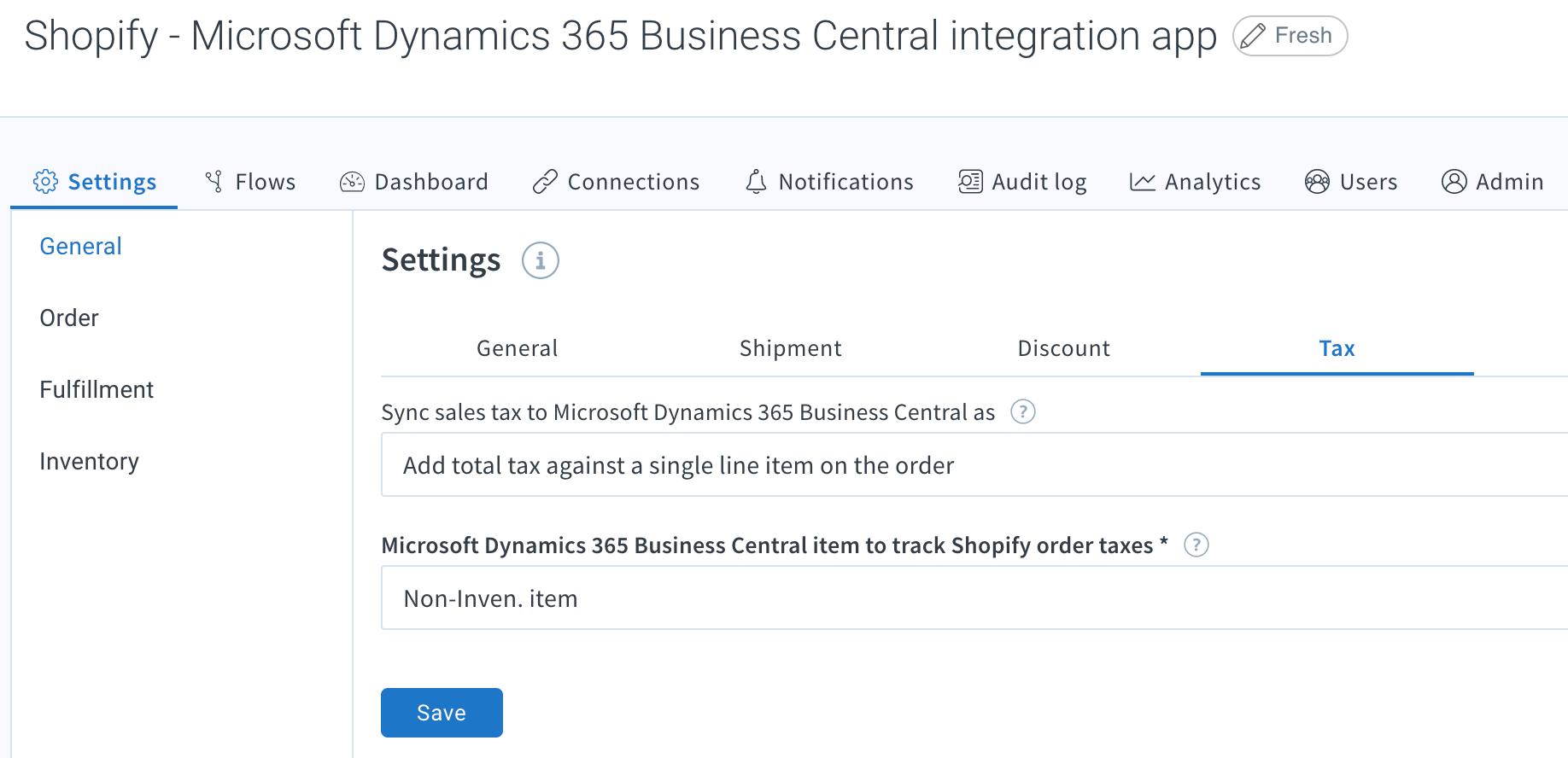This screenshot has height=758, width=1568.
Task: Open the Non-Inven. item dropdown
Action: point(974,598)
